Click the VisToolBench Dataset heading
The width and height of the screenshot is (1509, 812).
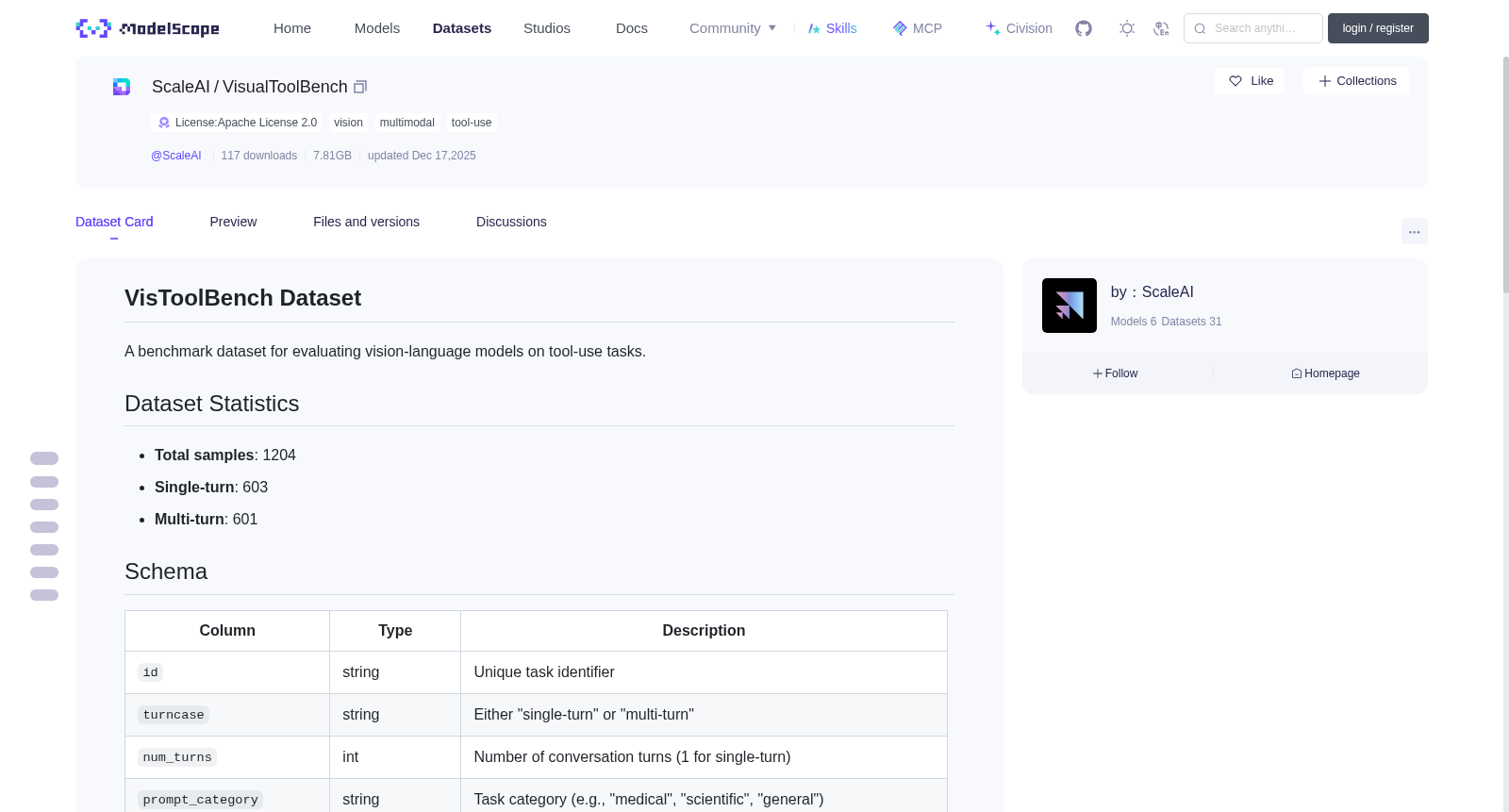pyautogui.click(x=243, y=298)
